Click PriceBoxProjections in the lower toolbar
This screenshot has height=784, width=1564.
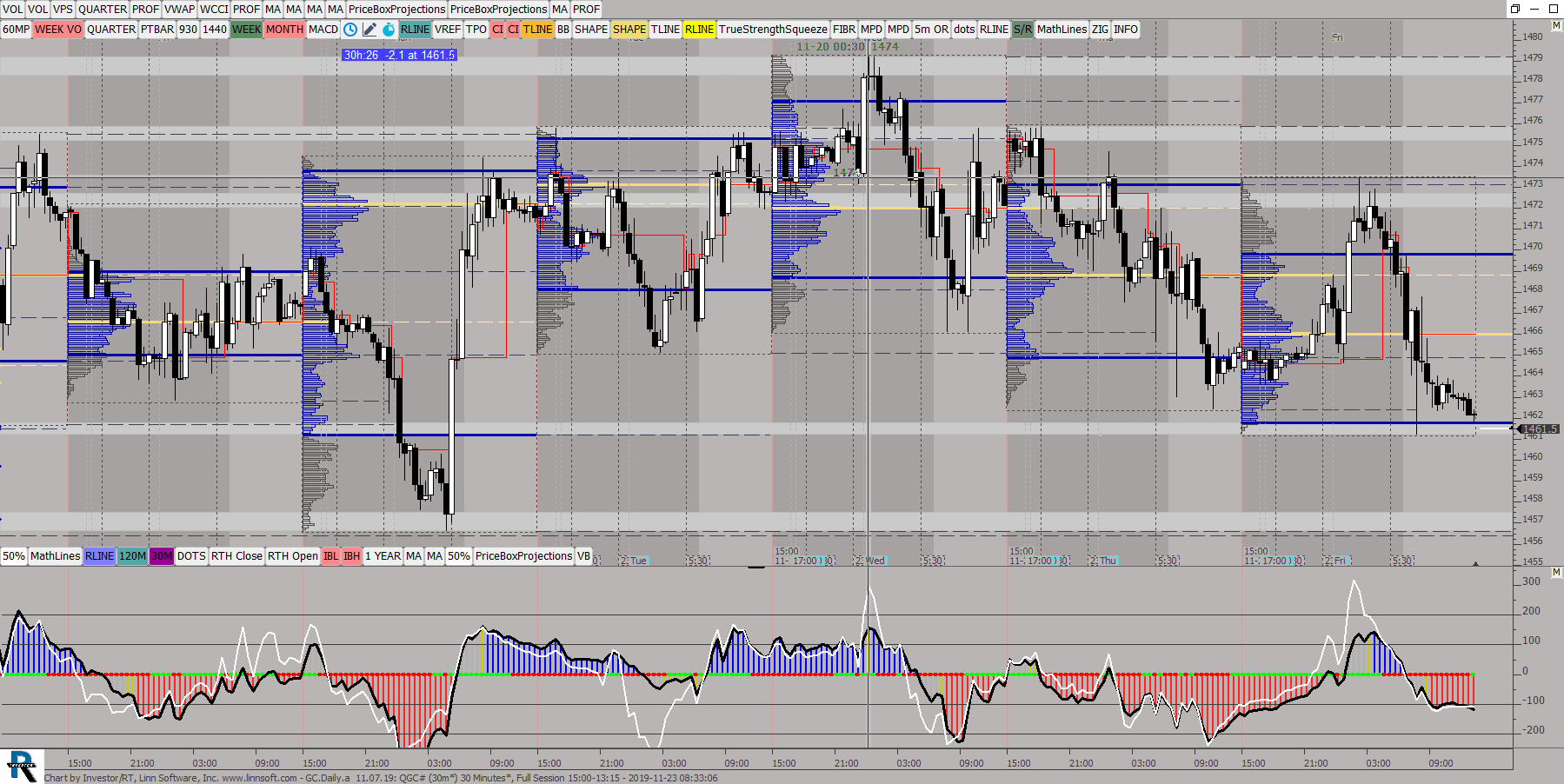click(523, 556)
